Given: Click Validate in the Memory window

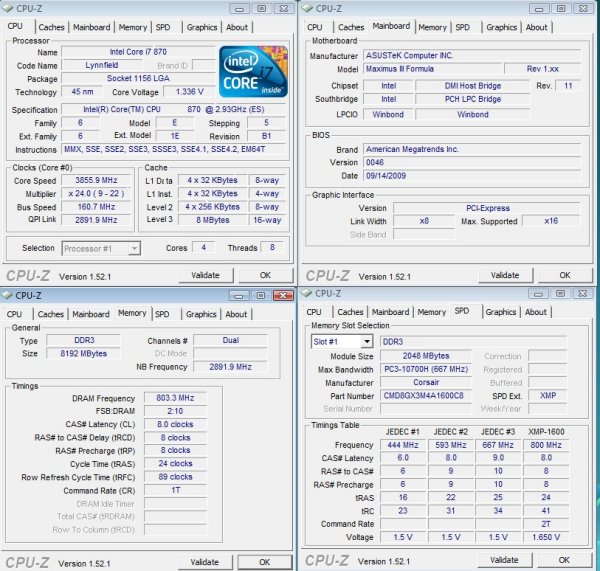Looking at the screenshot, I should click(205, 562).
